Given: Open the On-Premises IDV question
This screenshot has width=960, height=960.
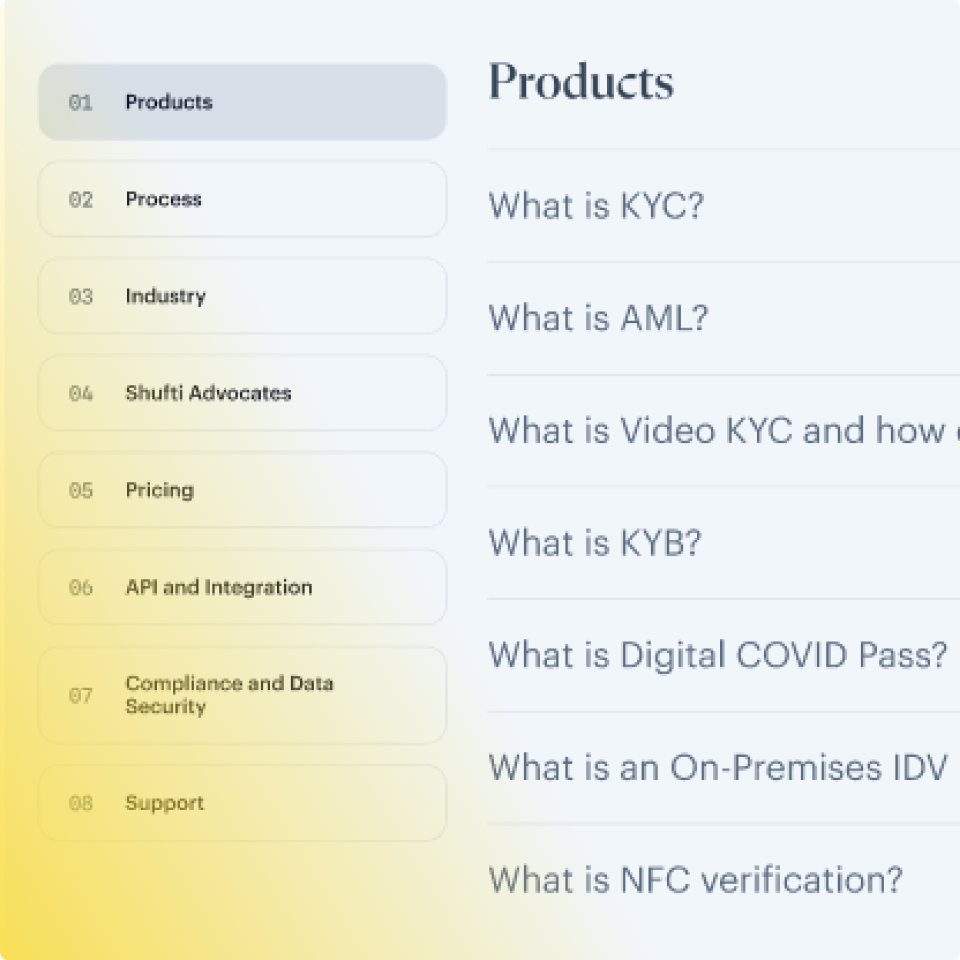Looking at the screenshot, I should coord(717,768).
